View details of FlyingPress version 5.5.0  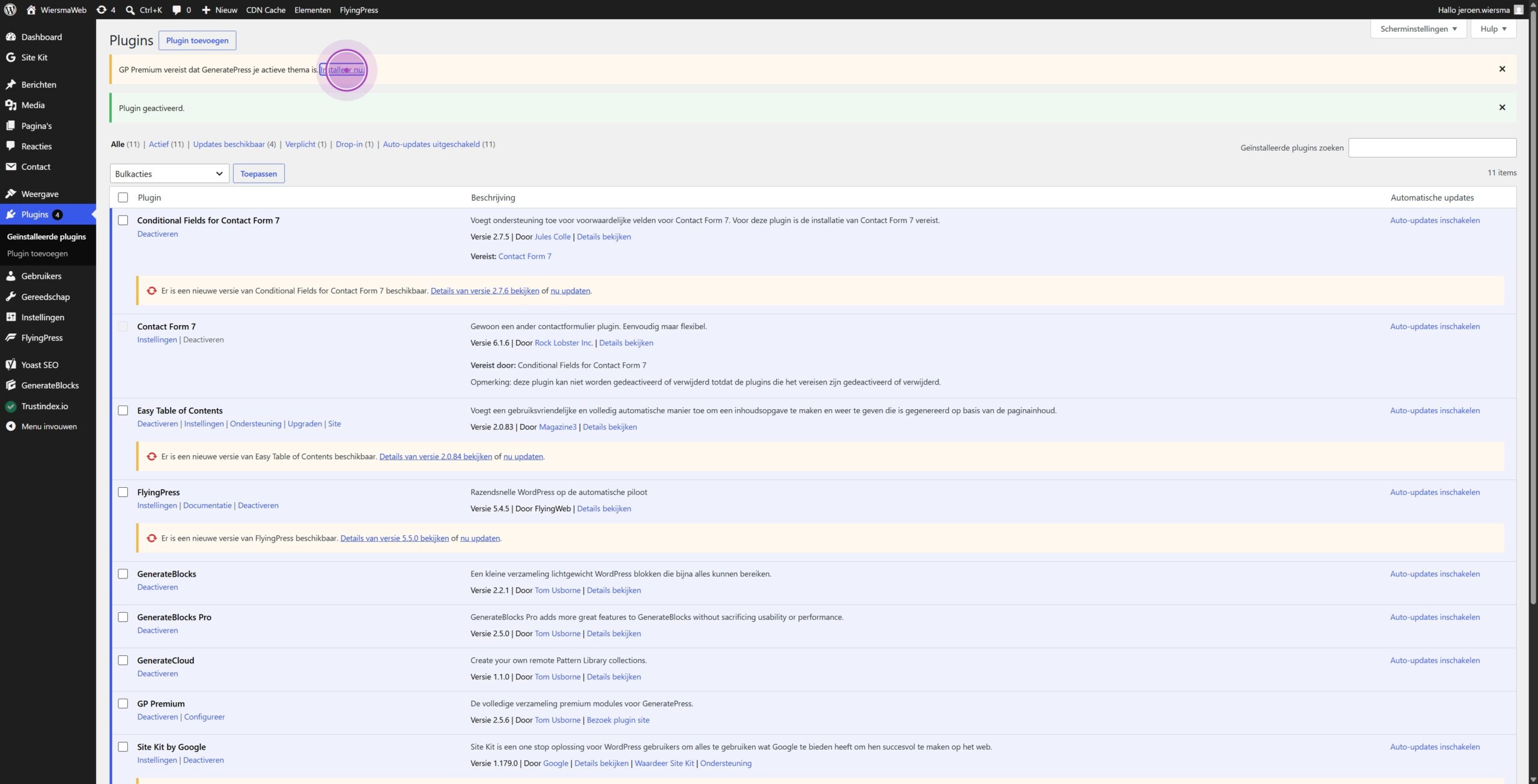394,538
